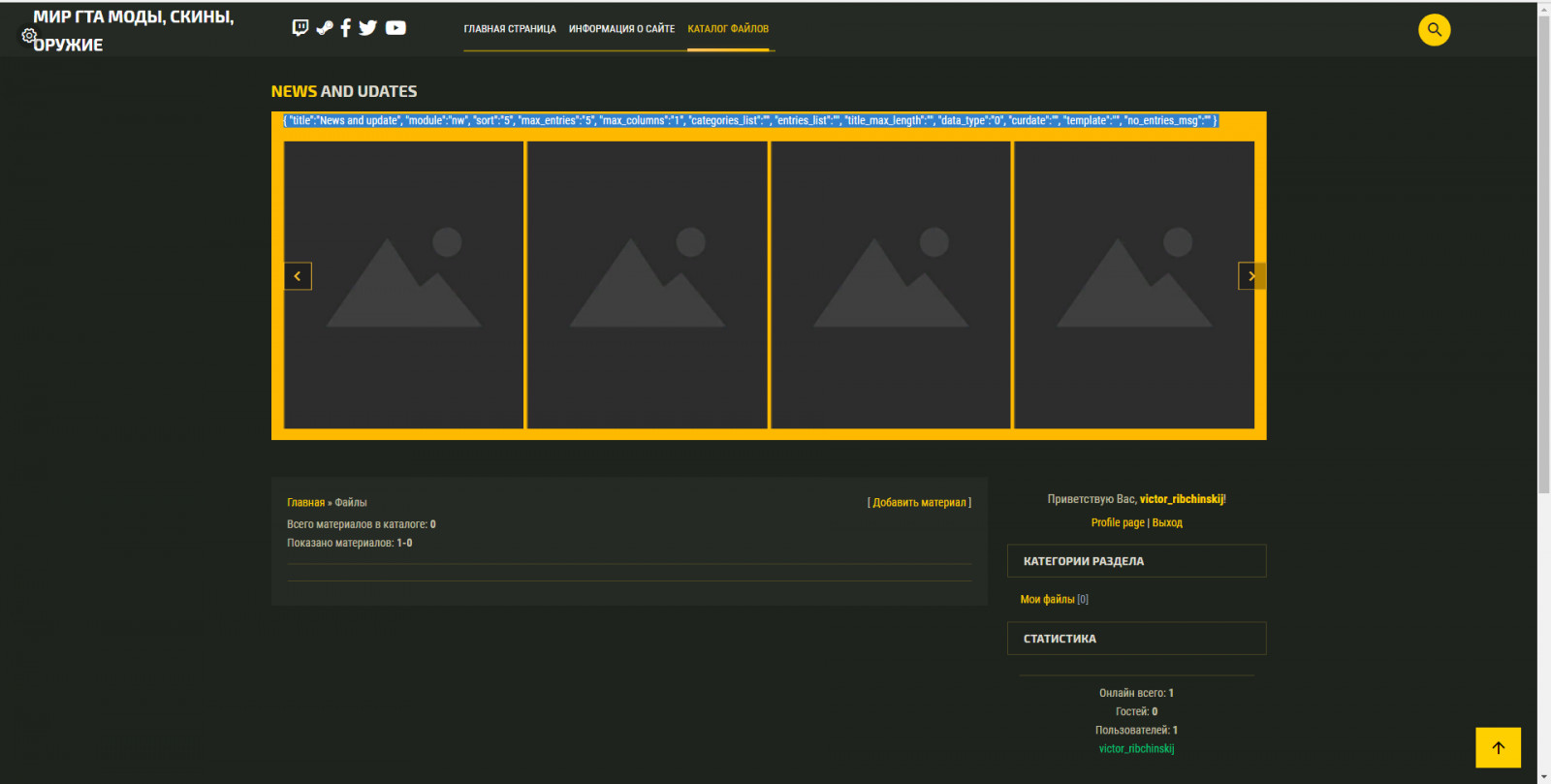Open the Profile page link

[1117, 523]
